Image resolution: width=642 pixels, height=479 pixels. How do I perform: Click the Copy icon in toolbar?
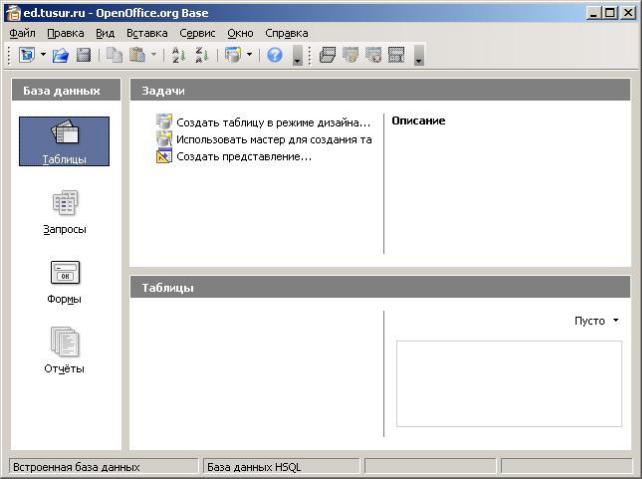tap(114, 55)
